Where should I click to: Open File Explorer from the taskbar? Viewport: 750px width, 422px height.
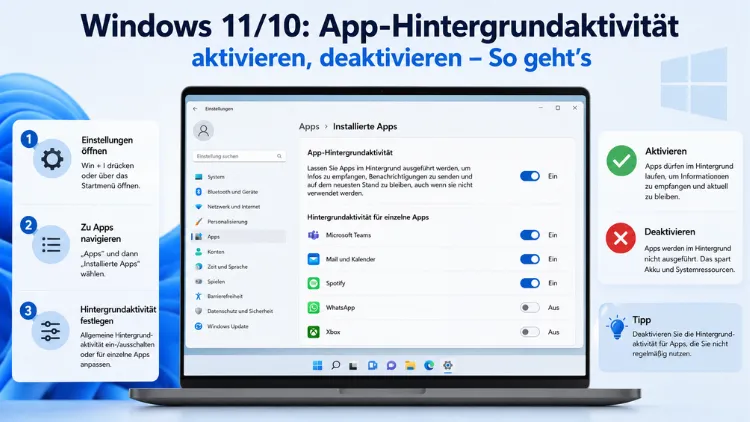tap(410, 366)
